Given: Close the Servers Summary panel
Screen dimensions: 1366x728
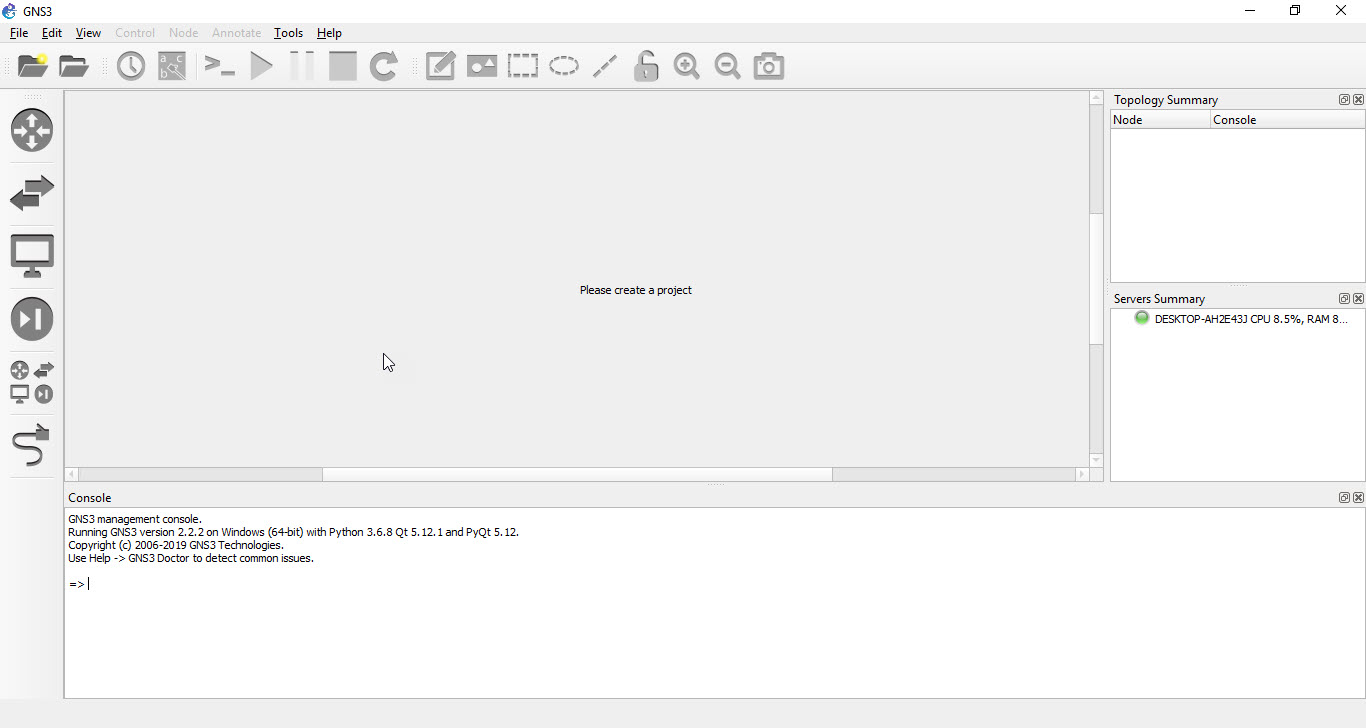Looking at the screenshot, I should [1358, 299].
